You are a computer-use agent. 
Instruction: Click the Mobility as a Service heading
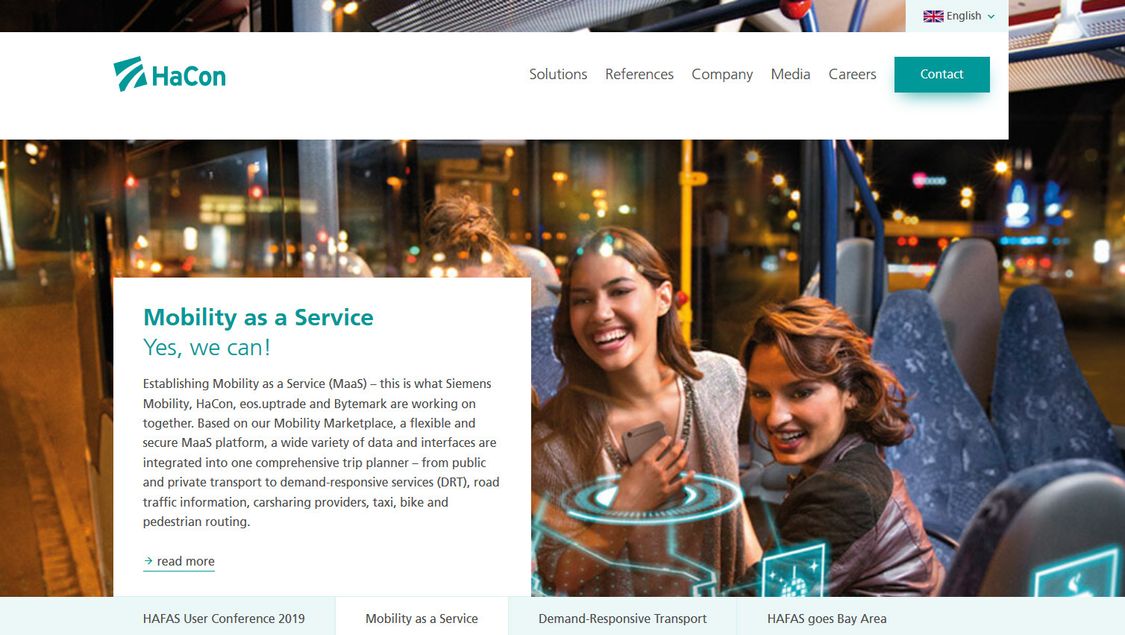click(258, 317)
